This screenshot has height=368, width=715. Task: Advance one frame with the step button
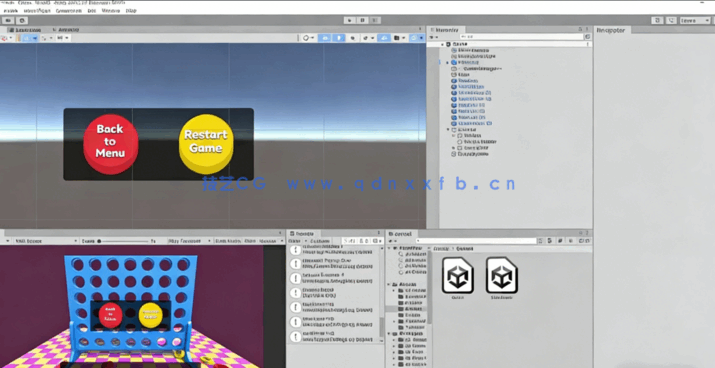coord(375,20)
